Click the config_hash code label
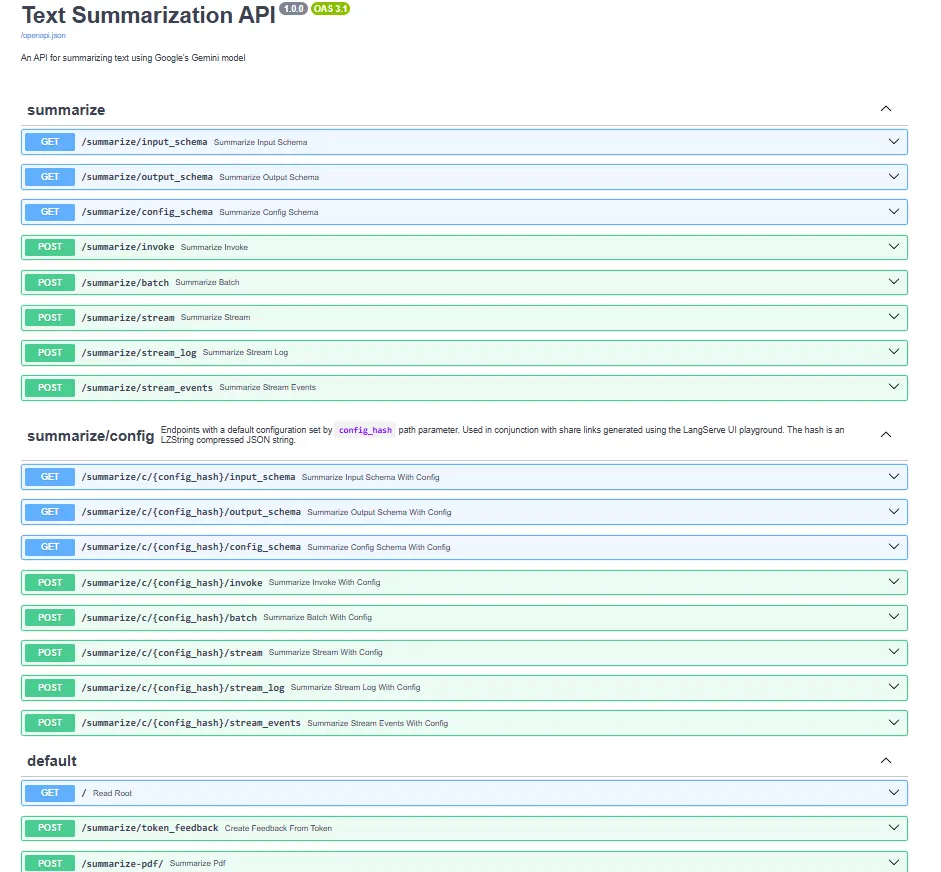This screenshot has width=941, height=872. tap(365, 430)
